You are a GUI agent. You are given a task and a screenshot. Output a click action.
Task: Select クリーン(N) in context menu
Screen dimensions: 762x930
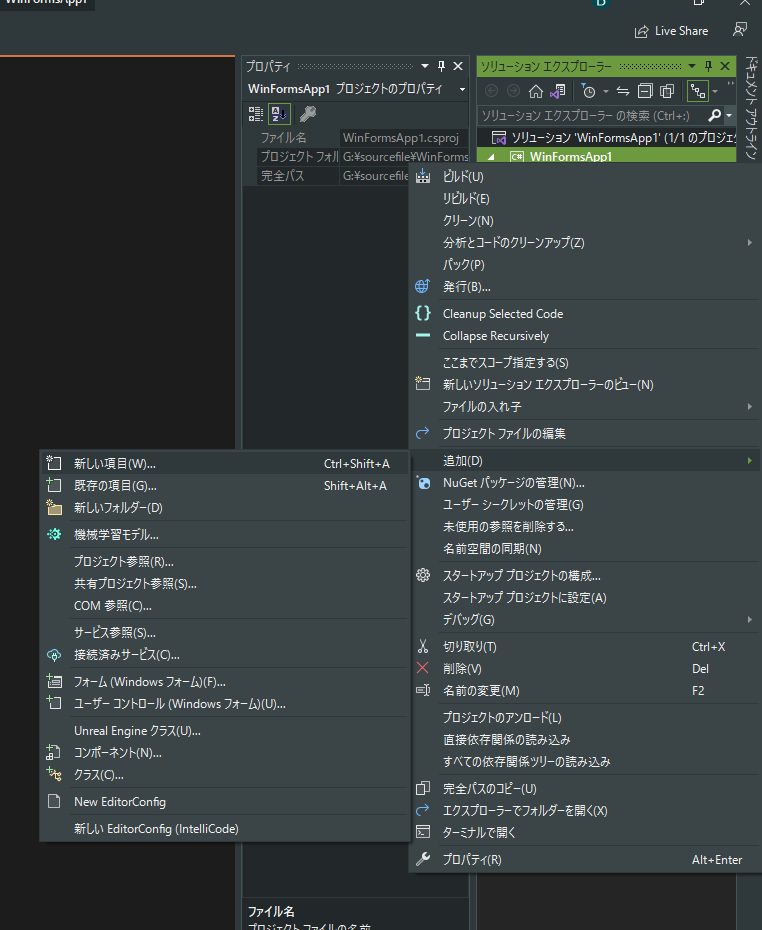585,221
